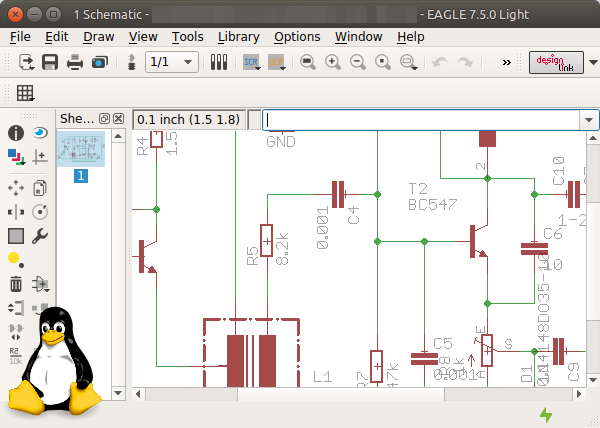
Task: Click the designlink button
Action: (x=556, y=62)
